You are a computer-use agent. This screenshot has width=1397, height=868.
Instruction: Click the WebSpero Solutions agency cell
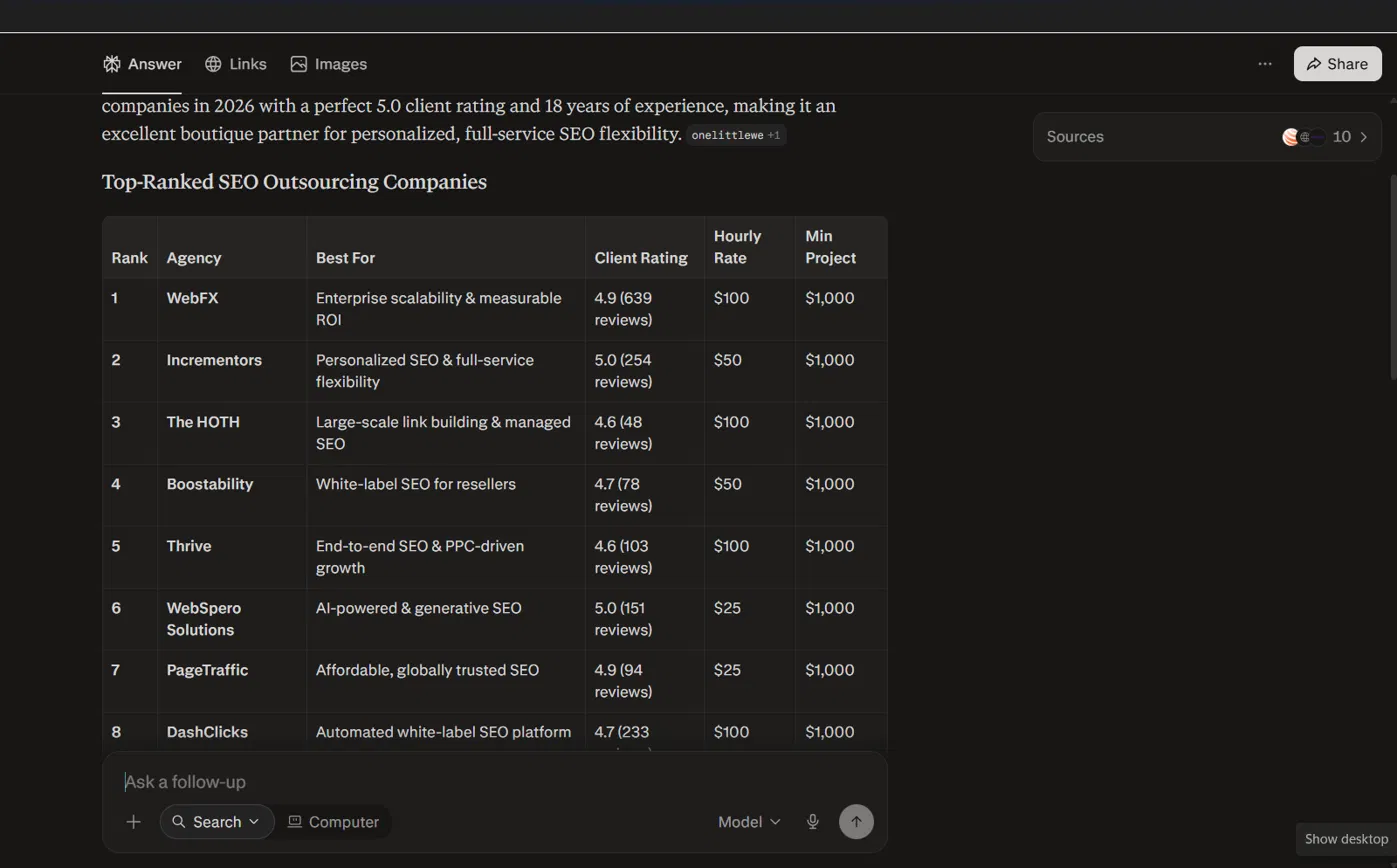tap(232, 619)
